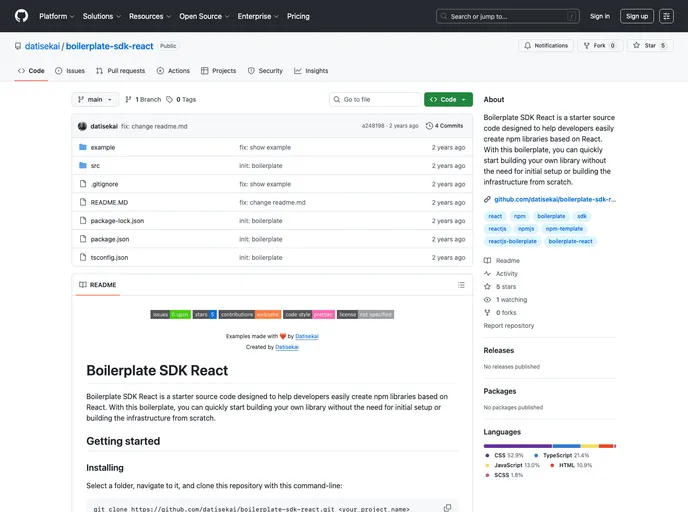Select the README tab heading

coord(98,285)
